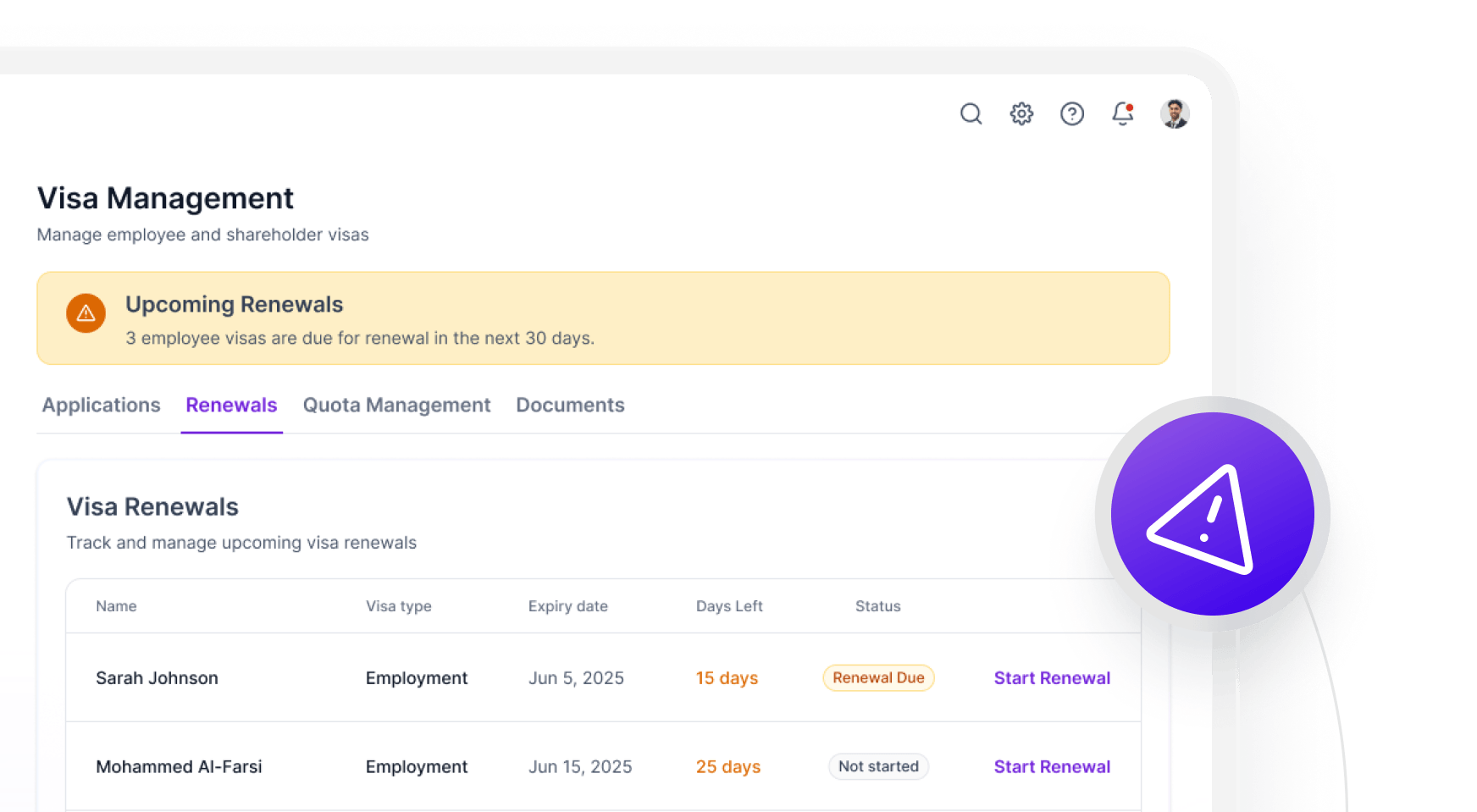The height and width of the screenshot is (812, 1477).
Task: Open the Quota Management tab
Action: coord(396,405)
